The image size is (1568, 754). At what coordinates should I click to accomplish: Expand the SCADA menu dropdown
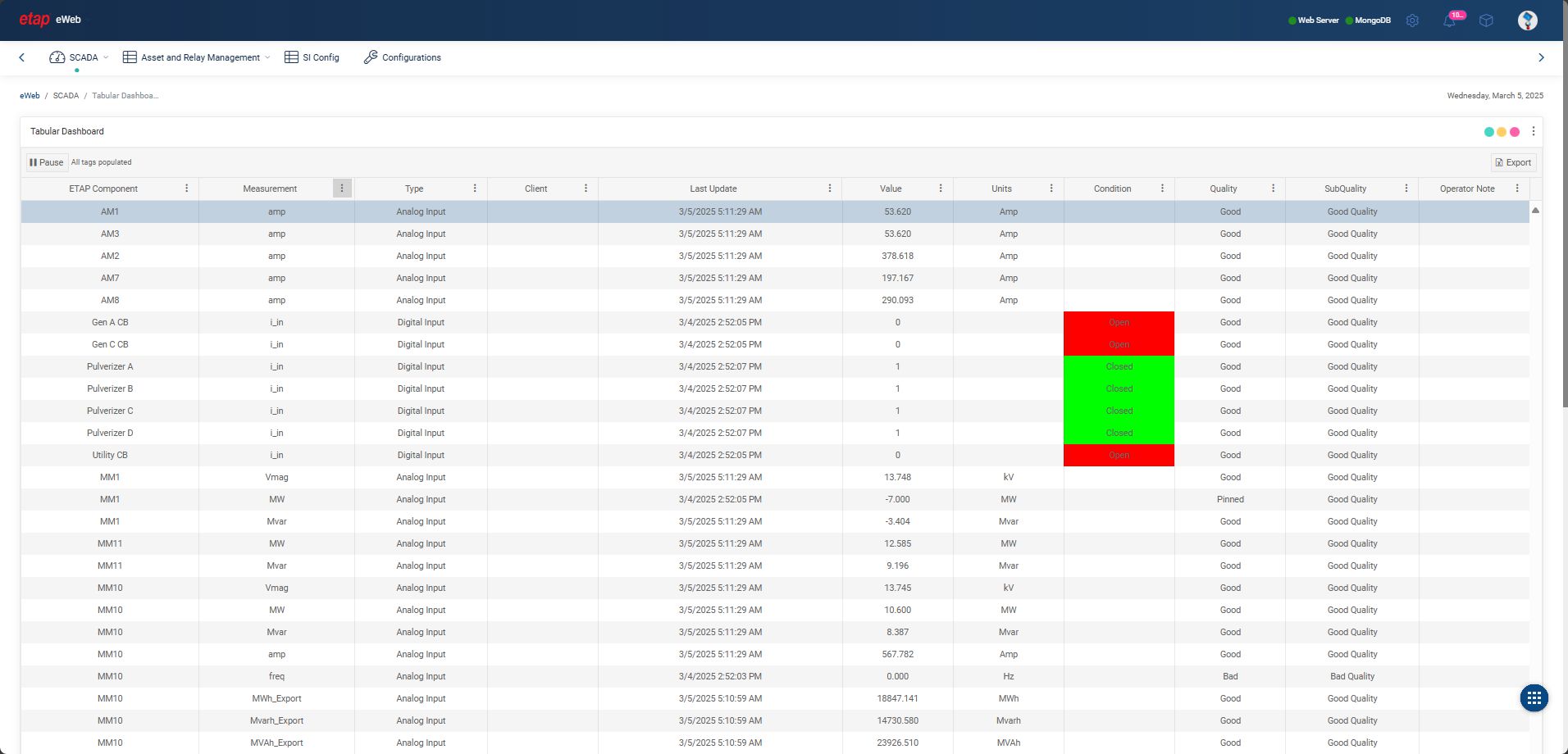[x=80, y=57]
